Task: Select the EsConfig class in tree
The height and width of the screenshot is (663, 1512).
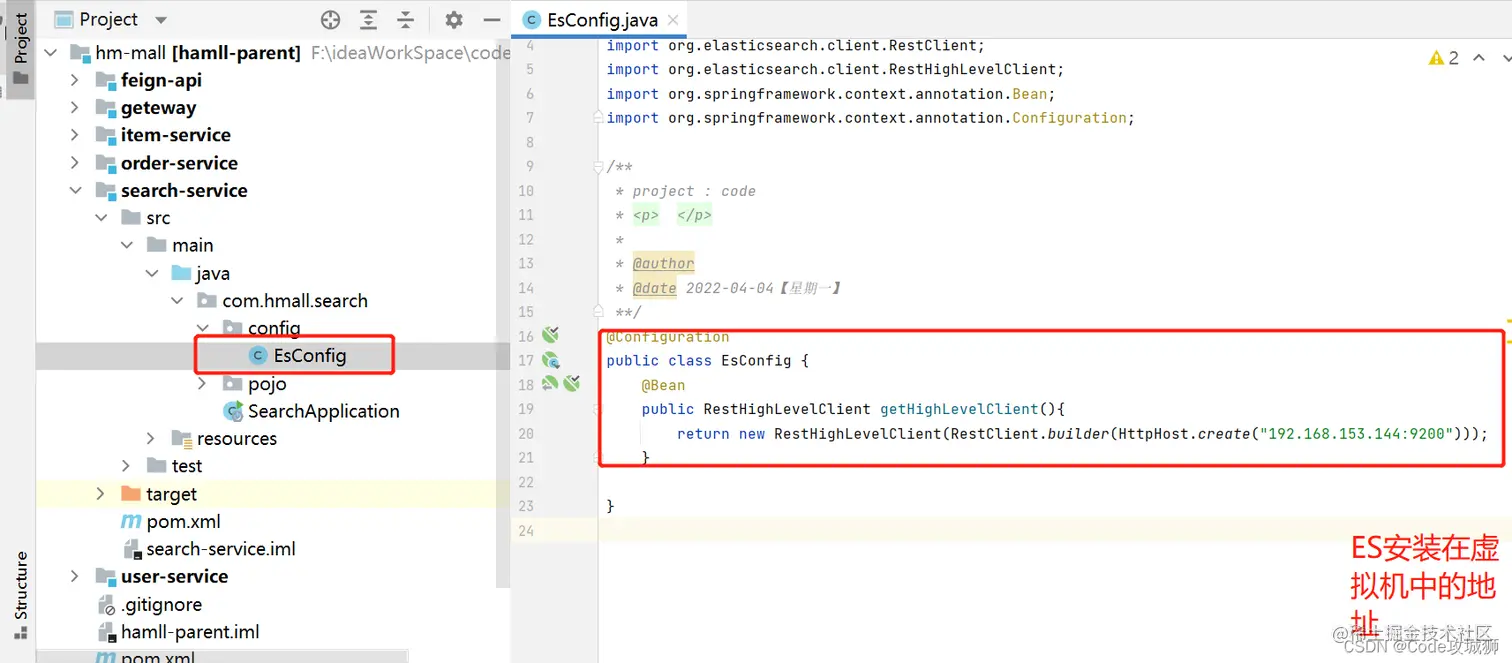Action: click(x=310, y=355)
